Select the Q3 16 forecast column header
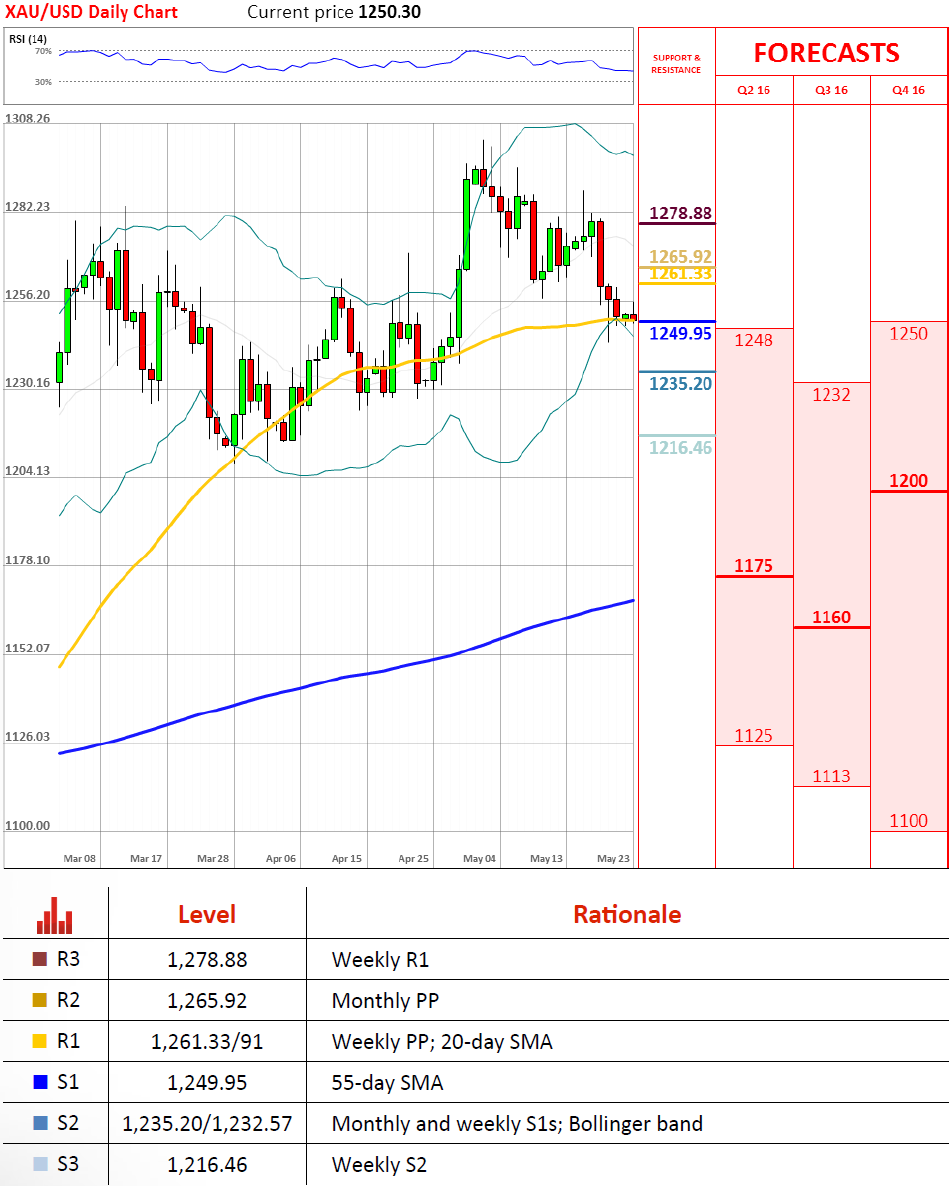950x1186 pixels. tap(831, 90)
